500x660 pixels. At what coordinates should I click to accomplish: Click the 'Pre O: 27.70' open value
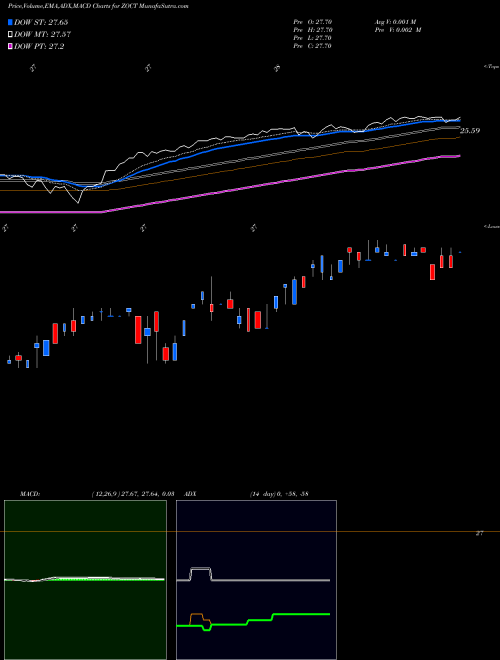313,21
